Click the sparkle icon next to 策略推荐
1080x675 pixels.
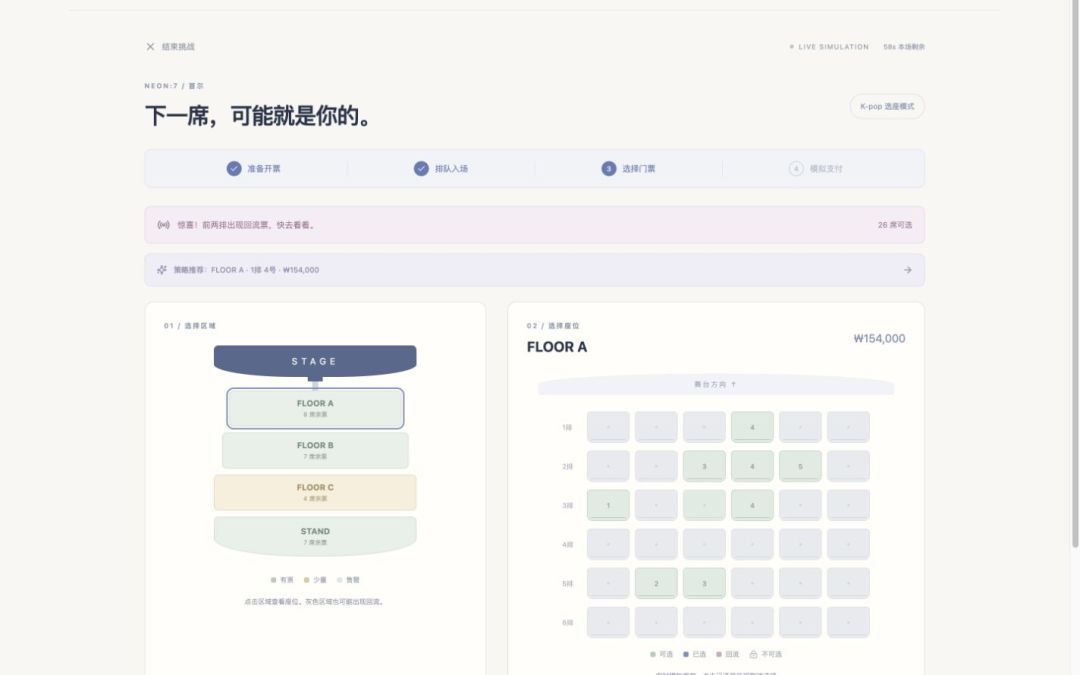162,270
